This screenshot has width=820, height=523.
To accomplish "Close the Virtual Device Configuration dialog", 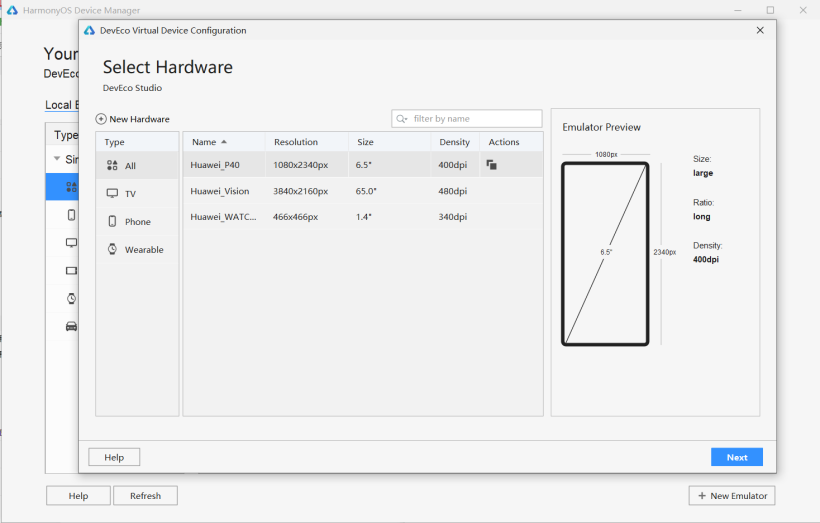I will tap(760, 30).
